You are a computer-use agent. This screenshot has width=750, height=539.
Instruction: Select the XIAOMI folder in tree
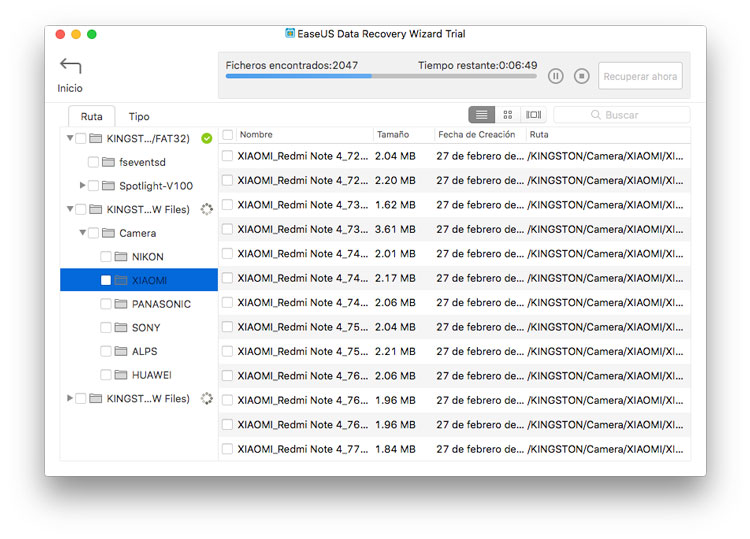pos(139,280)
